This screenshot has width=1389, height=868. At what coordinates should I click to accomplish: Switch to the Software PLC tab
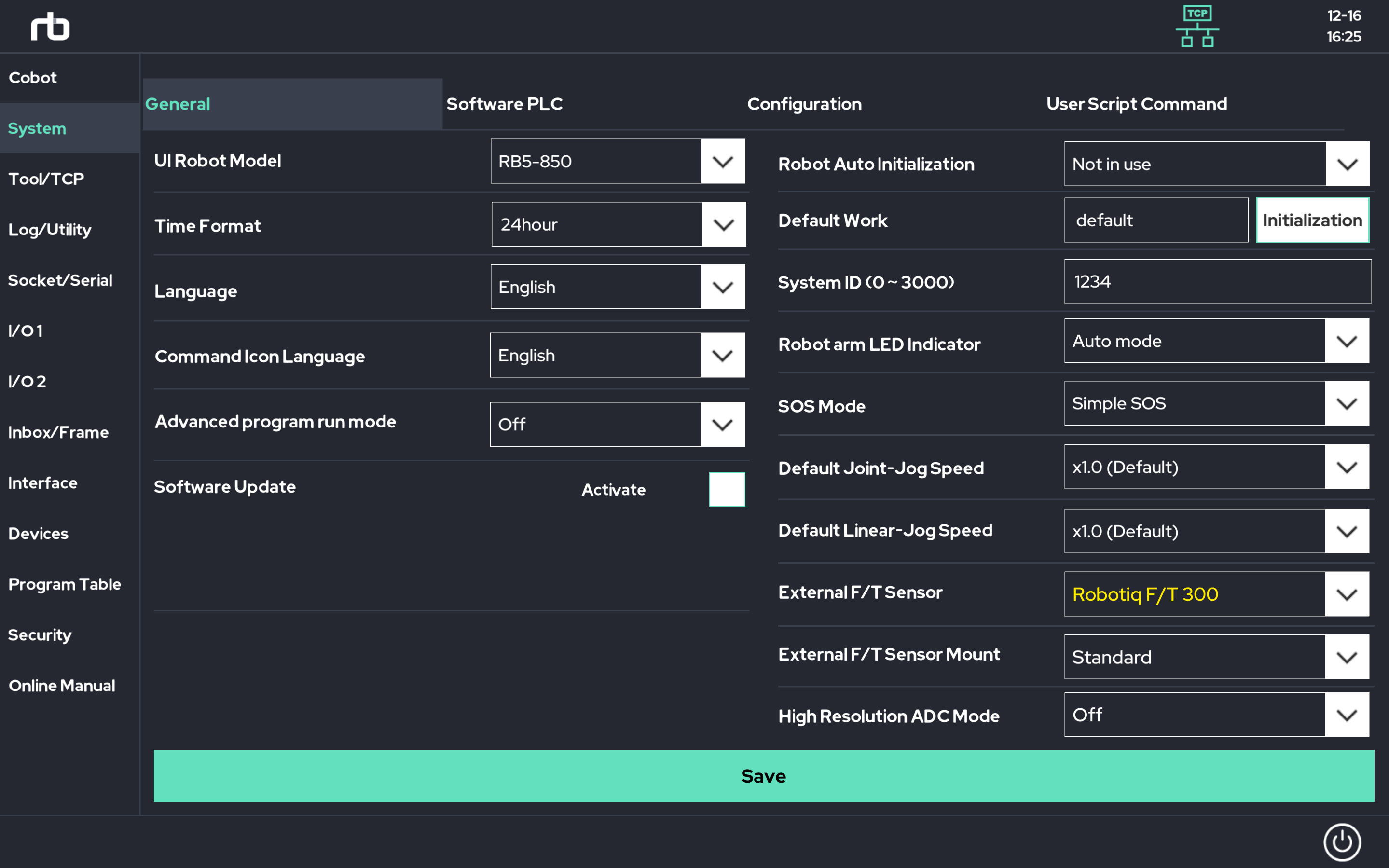[x=504, y=104]
